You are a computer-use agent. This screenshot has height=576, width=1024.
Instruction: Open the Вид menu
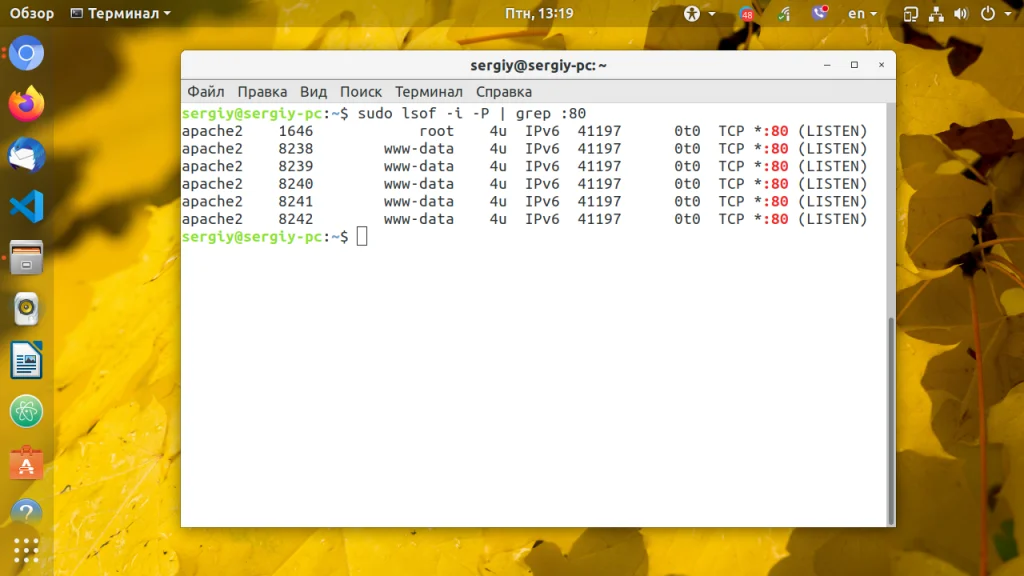(x=313, y=91)
